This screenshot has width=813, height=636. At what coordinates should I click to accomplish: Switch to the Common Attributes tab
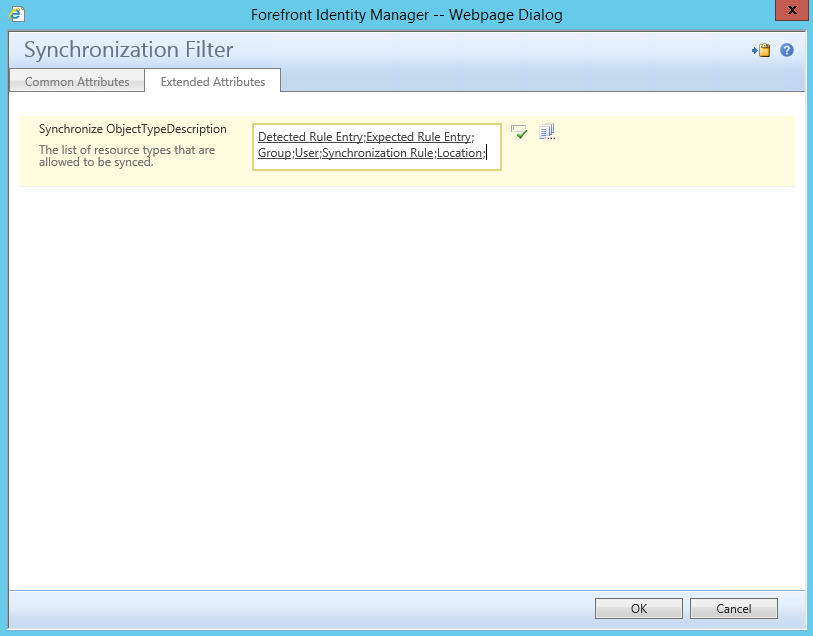pos(77,81)
